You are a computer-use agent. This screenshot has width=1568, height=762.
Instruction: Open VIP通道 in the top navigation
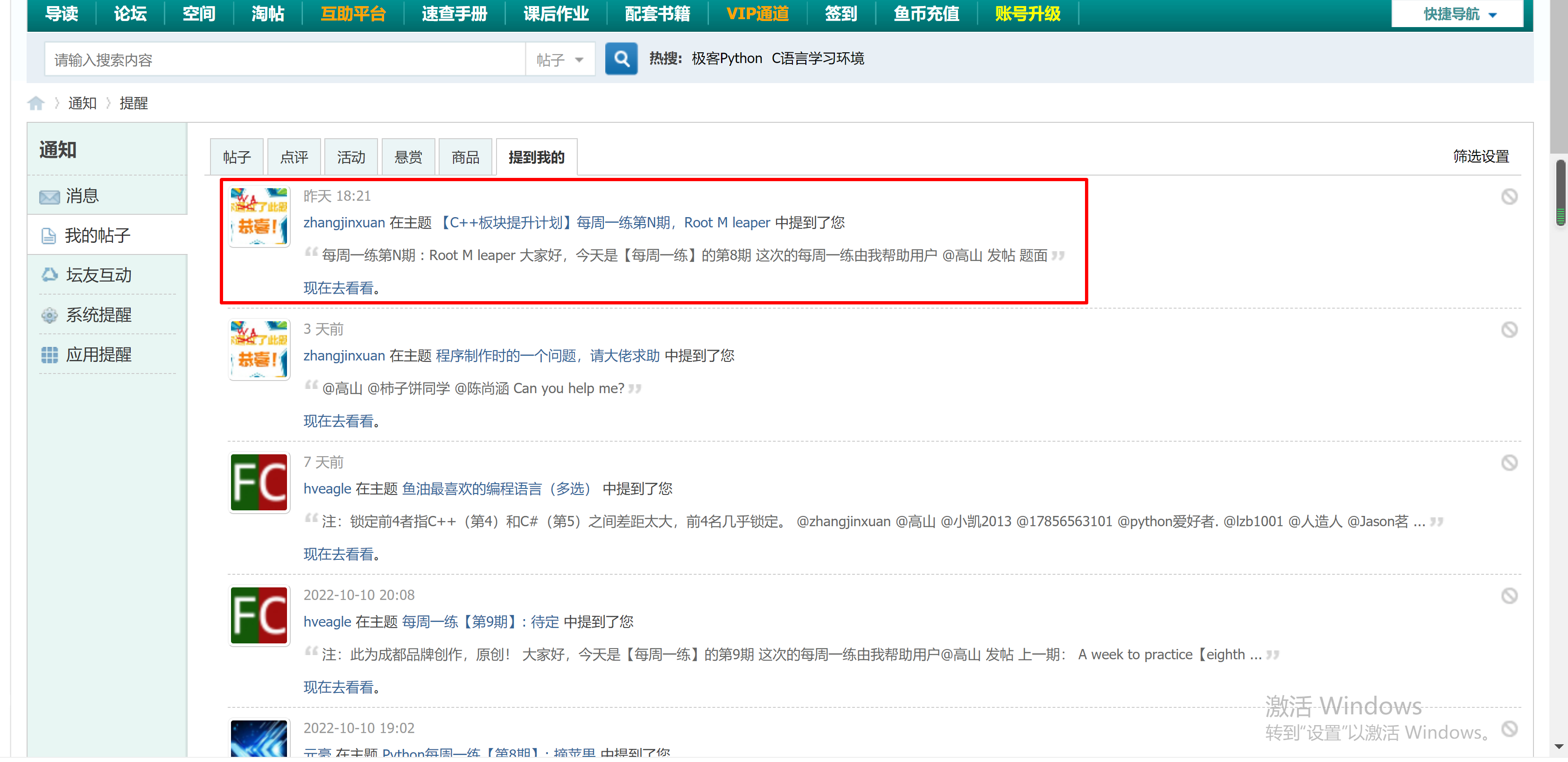tap(758, 14)
